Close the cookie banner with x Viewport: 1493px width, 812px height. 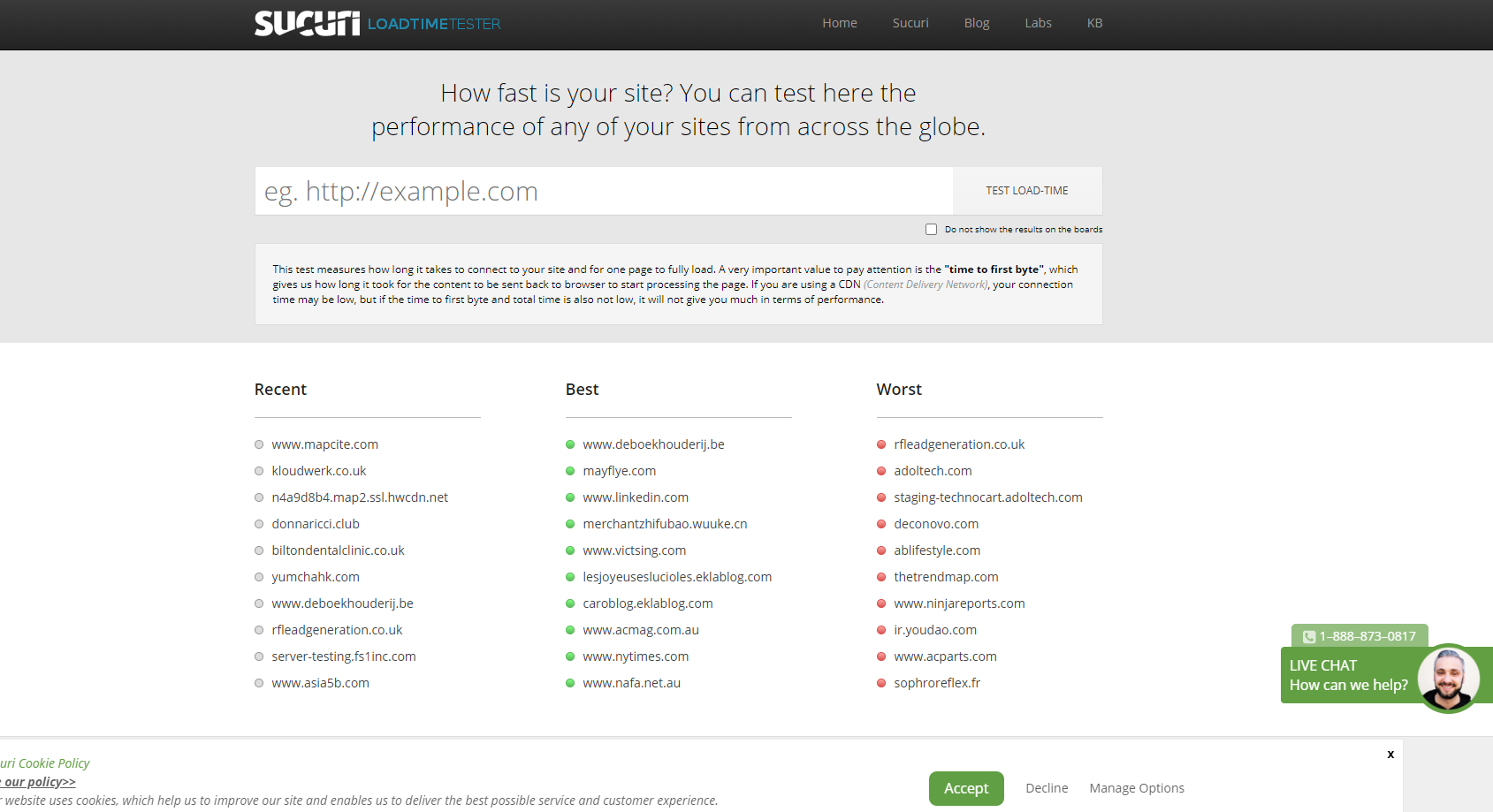pyautogui.click(x=1390, y=754)
